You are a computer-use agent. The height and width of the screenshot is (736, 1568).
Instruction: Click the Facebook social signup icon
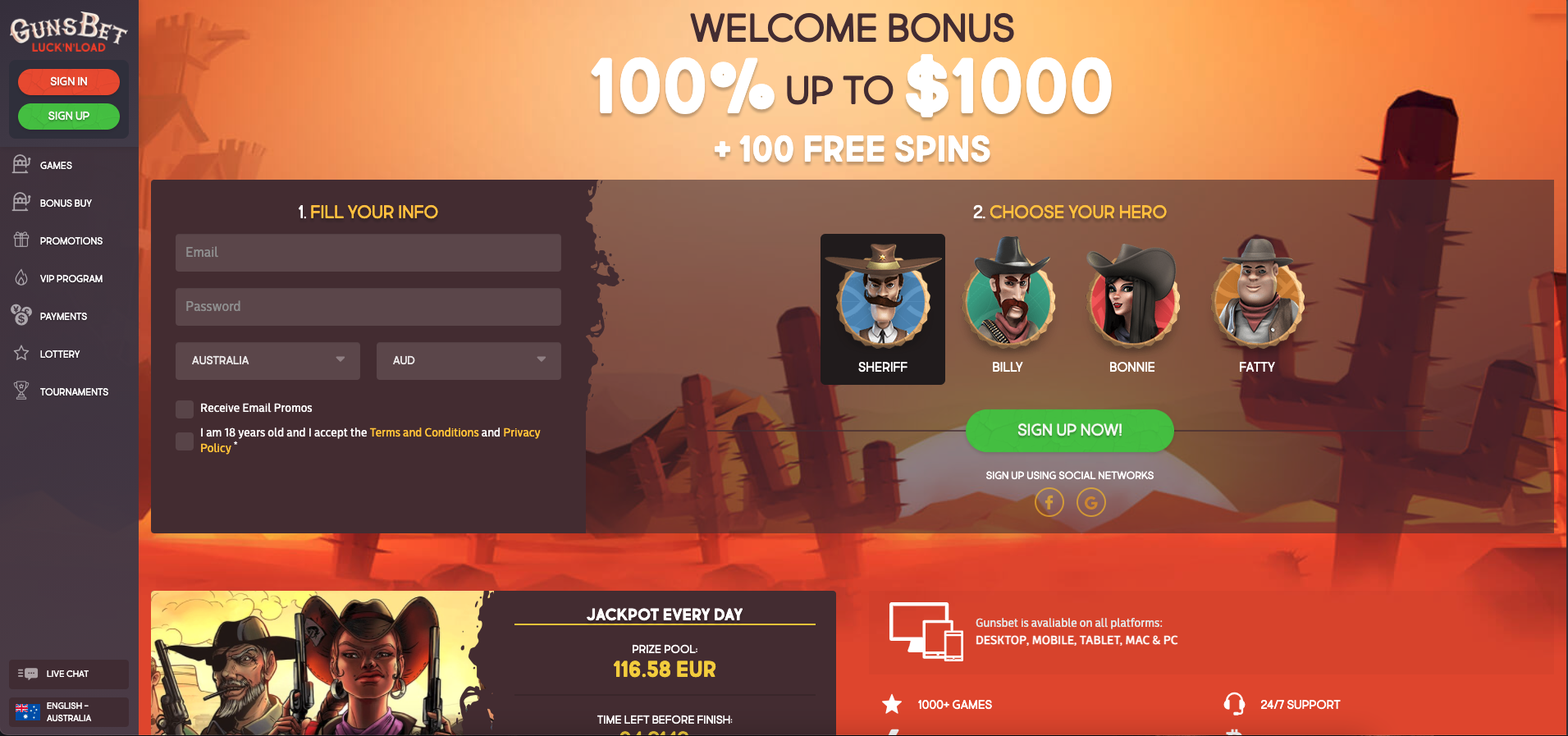tap(1049, 502)
